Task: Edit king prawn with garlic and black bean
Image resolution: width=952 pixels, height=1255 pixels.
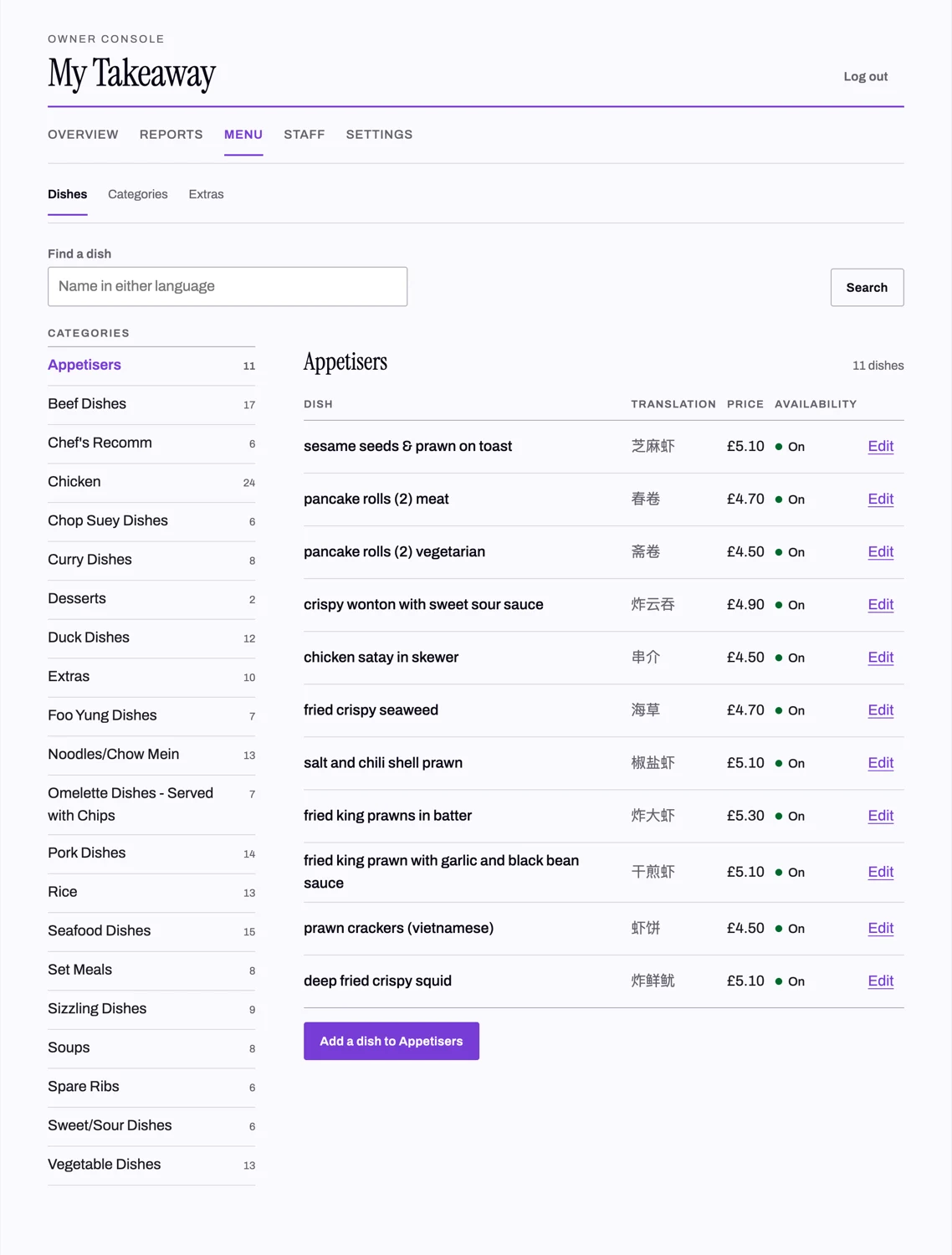Action: 881,872
